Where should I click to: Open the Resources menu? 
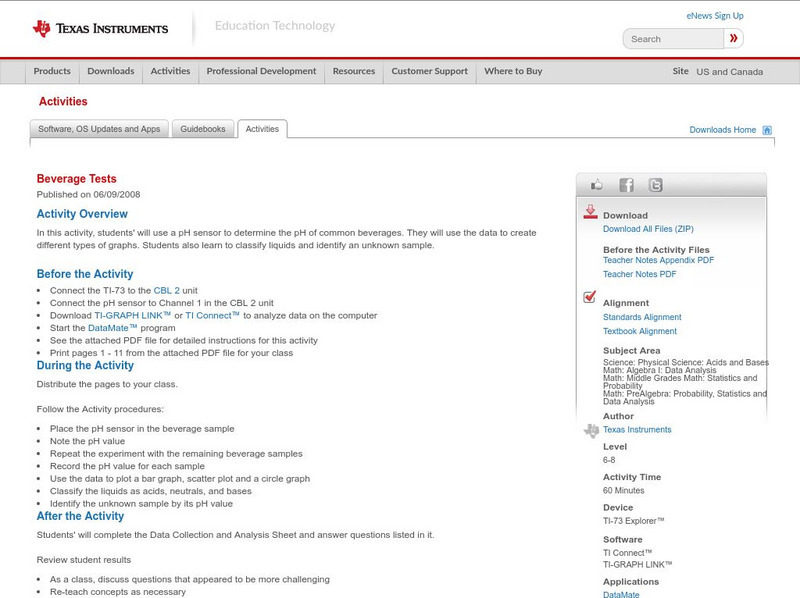[x=354, y=71]
